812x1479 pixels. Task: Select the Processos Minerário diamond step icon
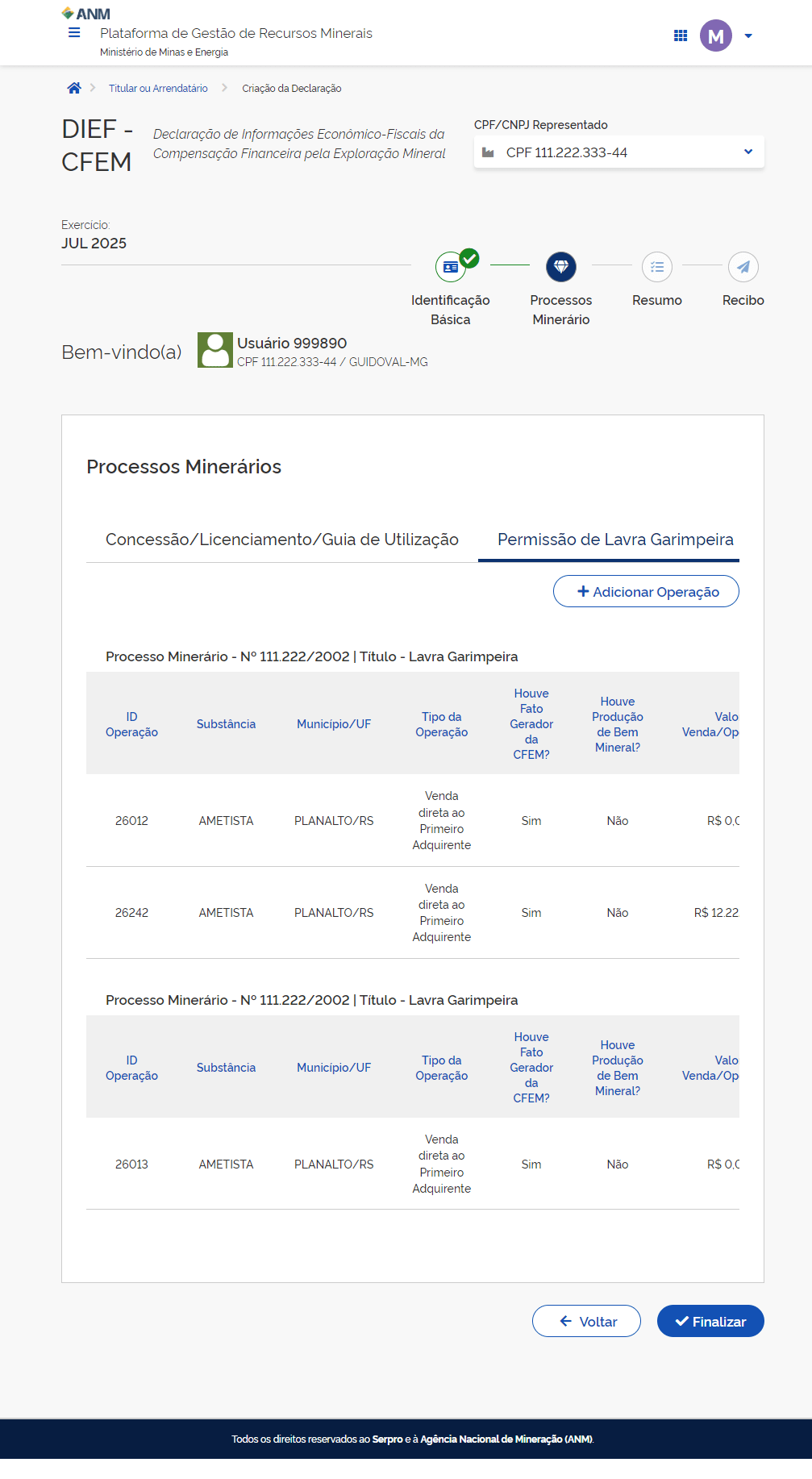pyautogui.click(x=561, y=267)
